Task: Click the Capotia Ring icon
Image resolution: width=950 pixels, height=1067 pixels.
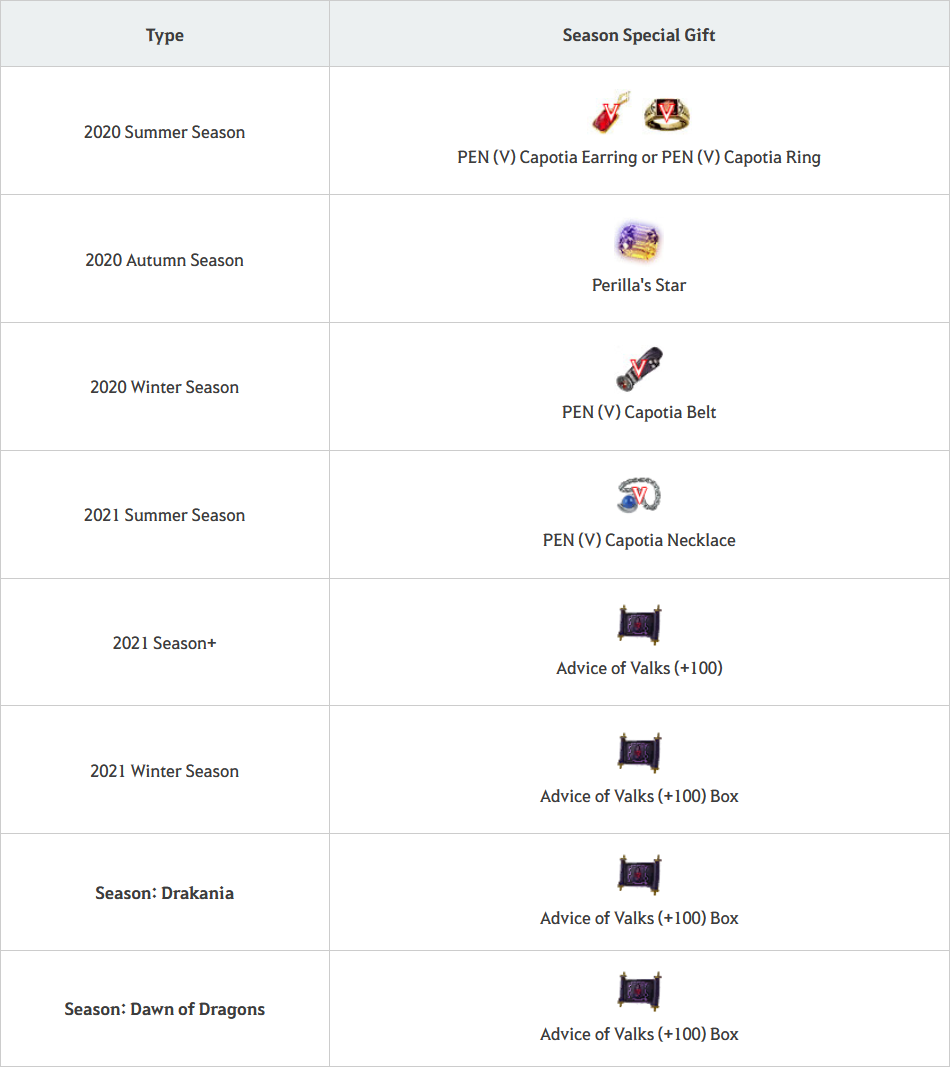Action: pos(666,113)
